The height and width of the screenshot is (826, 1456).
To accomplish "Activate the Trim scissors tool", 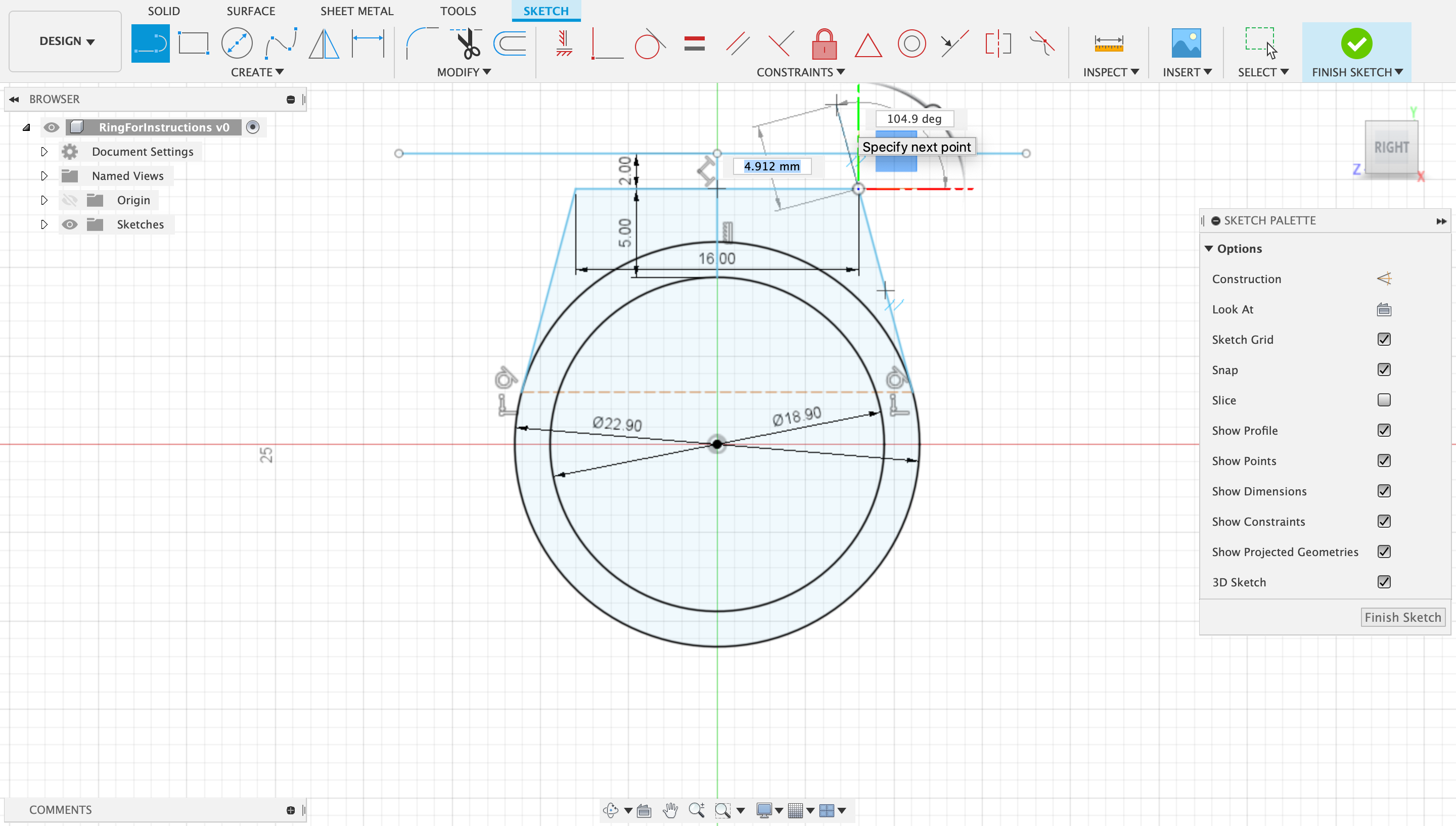I will 468,43.
